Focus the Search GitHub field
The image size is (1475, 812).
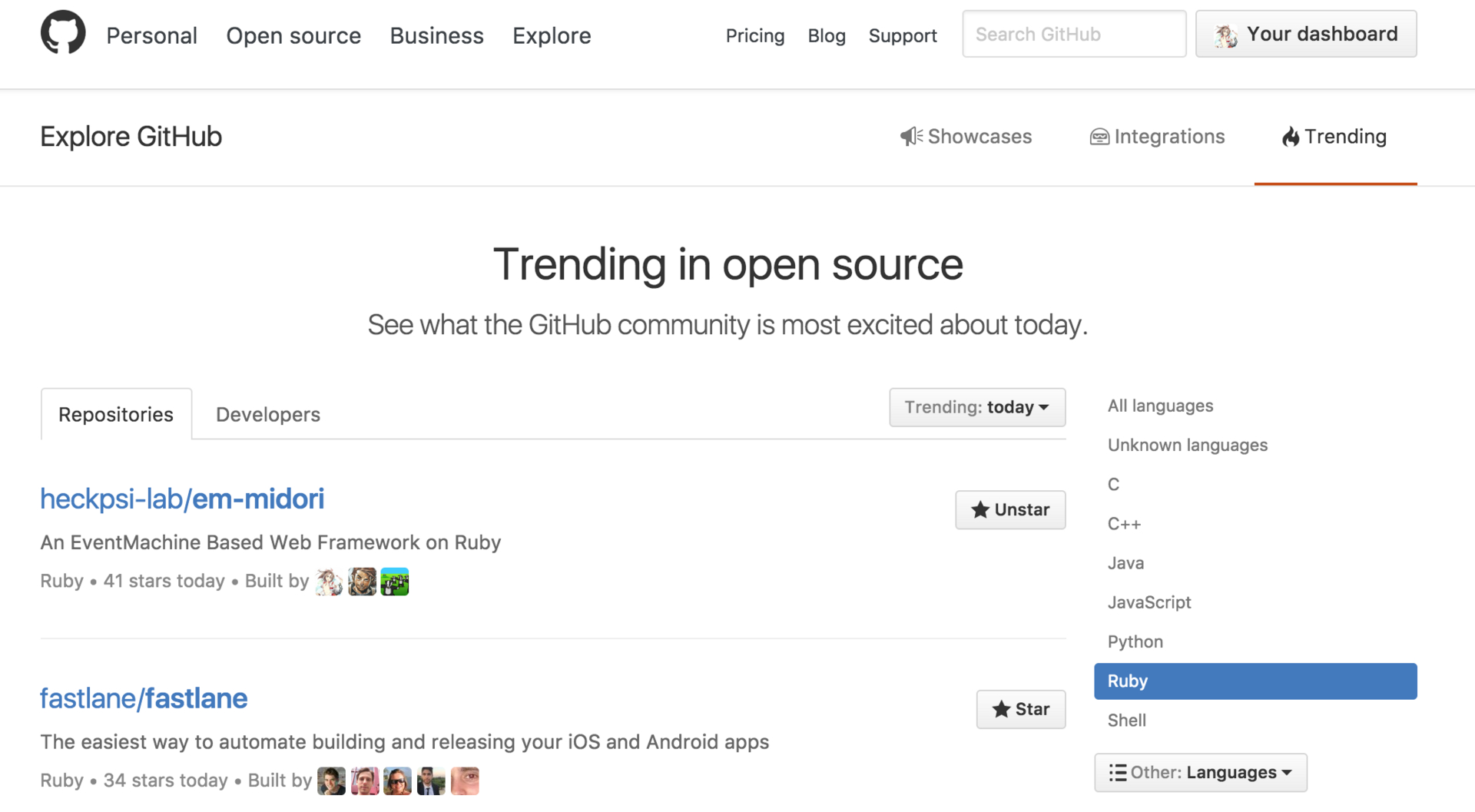click(x=1074, y=34)
